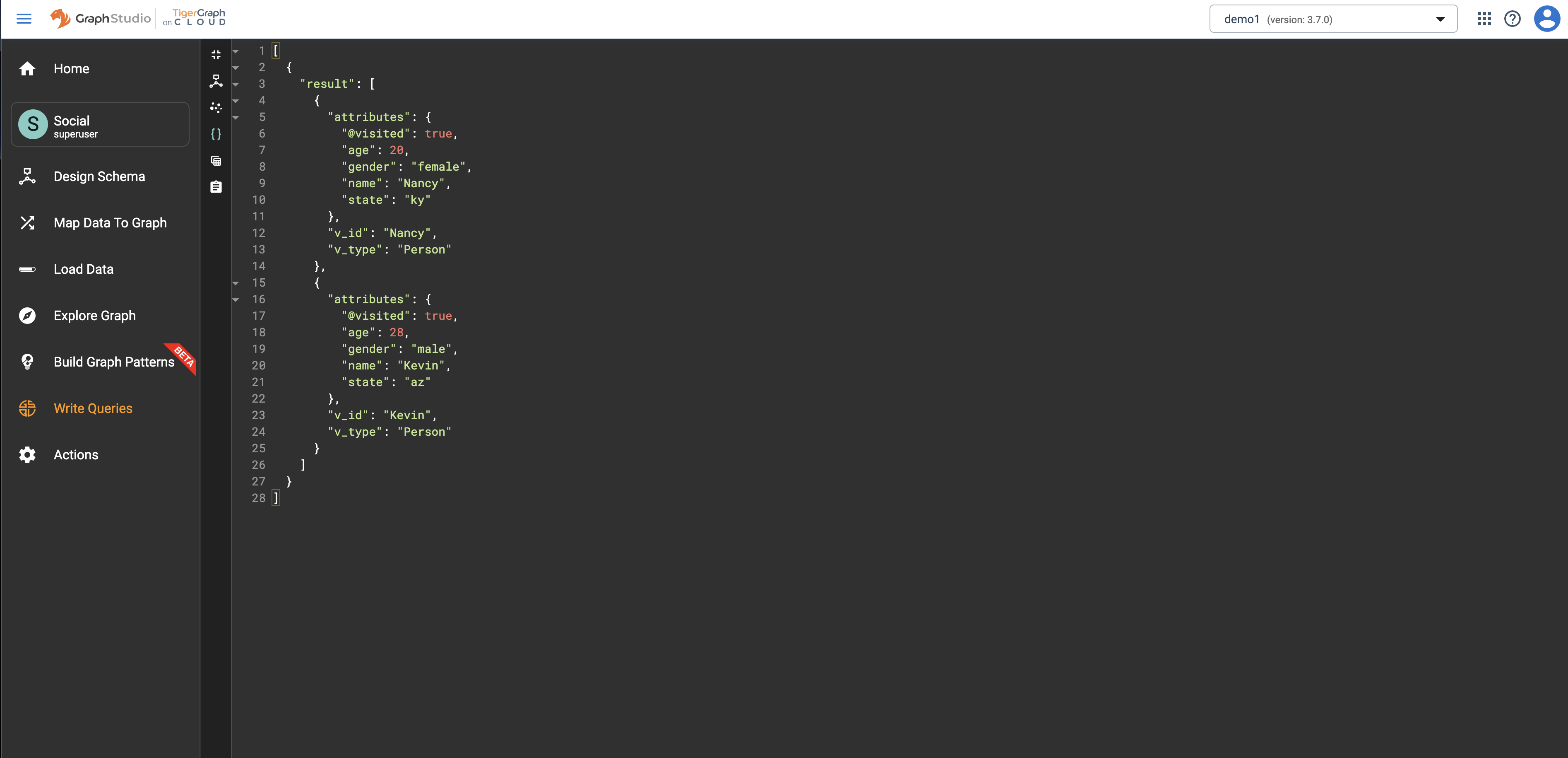Open Map Data To Graph

point(110,222)
